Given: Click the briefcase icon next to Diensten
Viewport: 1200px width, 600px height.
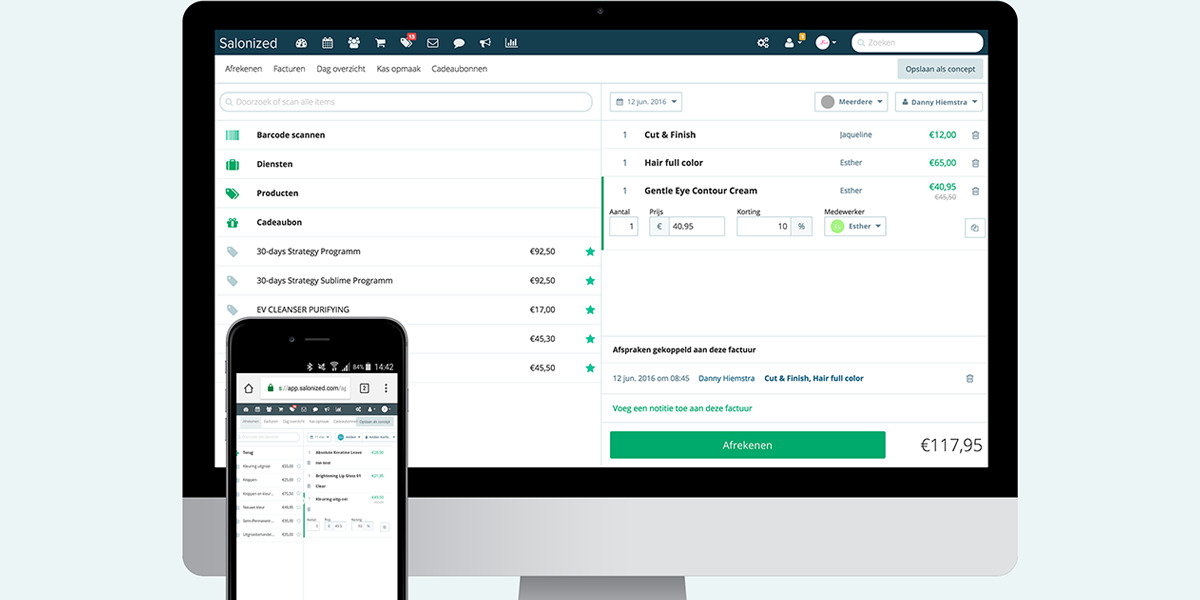Looking at the screenshot, I should point(232,164).
